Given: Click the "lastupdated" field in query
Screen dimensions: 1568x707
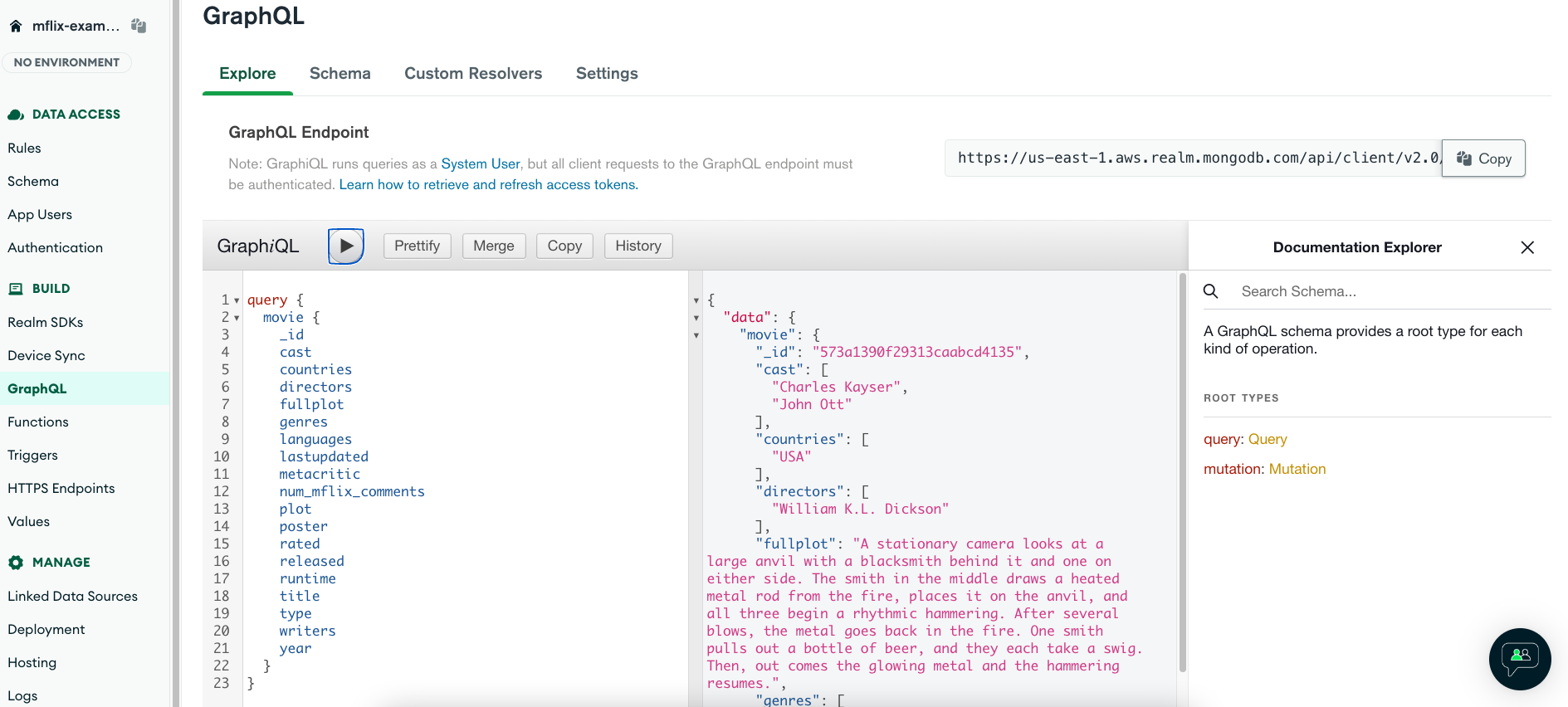Looking at the screenshot, I should coord(324,456).
